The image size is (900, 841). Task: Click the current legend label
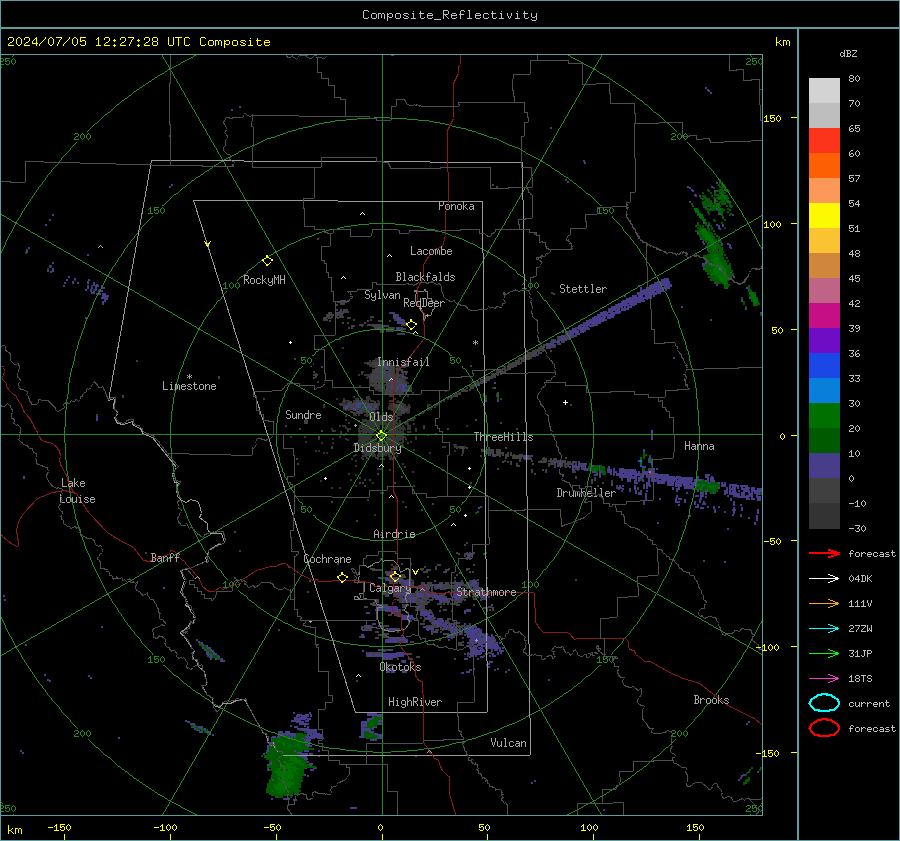pyautogui.click(x=869, y=703)
